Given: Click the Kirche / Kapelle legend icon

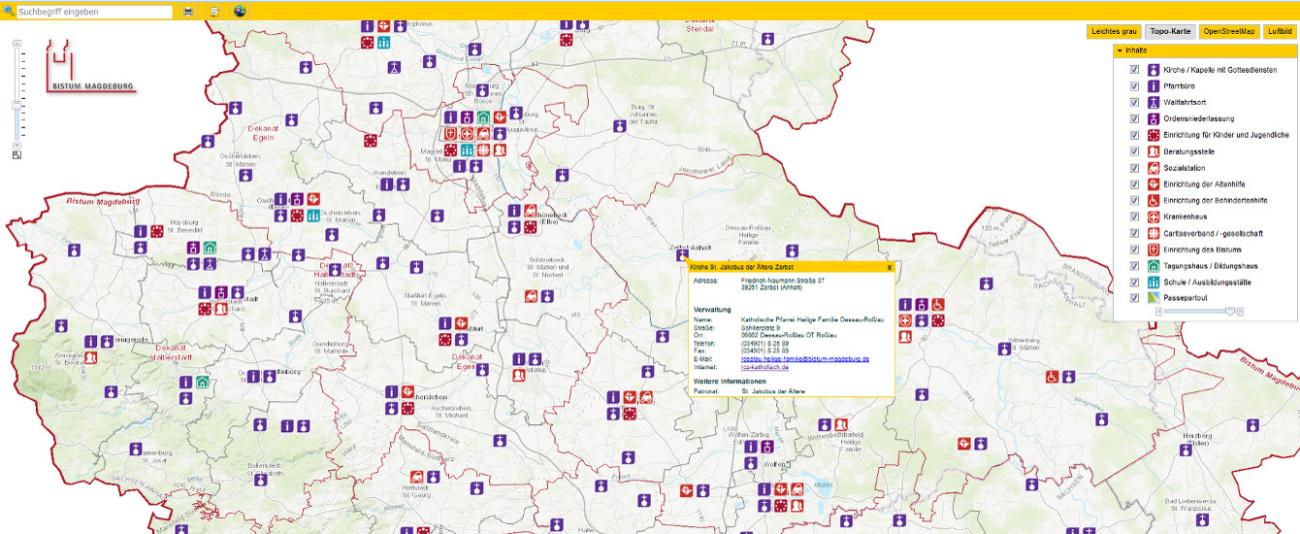Looking at the screenshot, I should point(1152,70).
